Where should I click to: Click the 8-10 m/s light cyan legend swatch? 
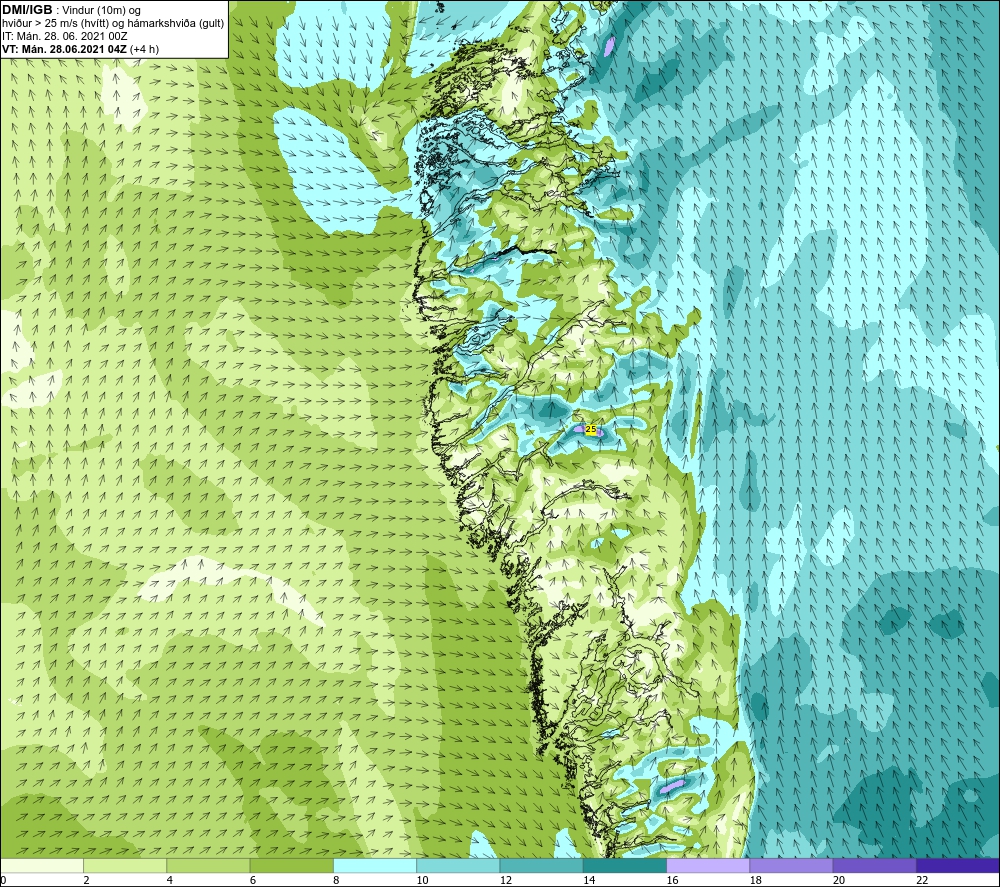375,865
